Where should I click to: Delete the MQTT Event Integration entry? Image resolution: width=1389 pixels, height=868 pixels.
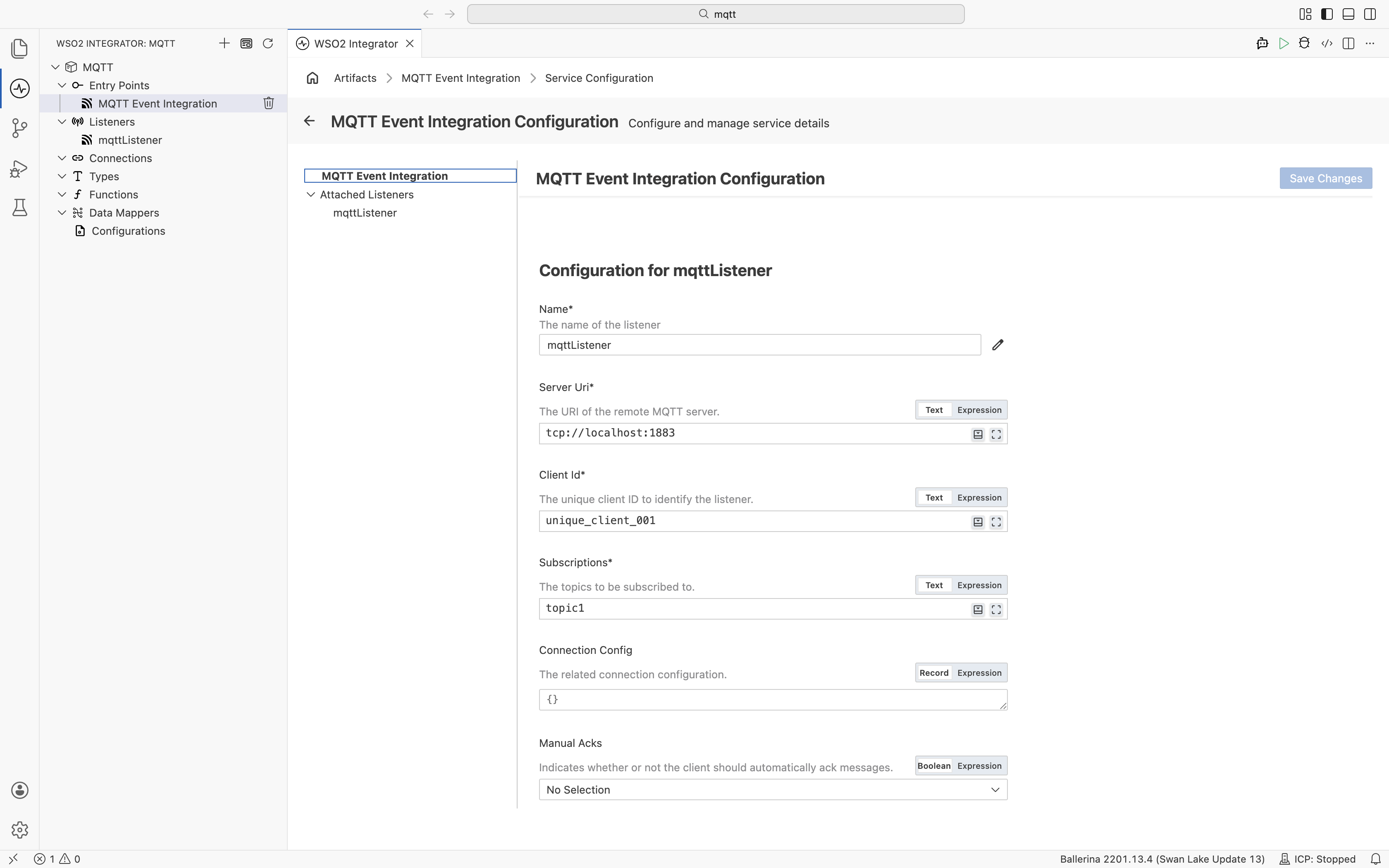pos(269,103)
